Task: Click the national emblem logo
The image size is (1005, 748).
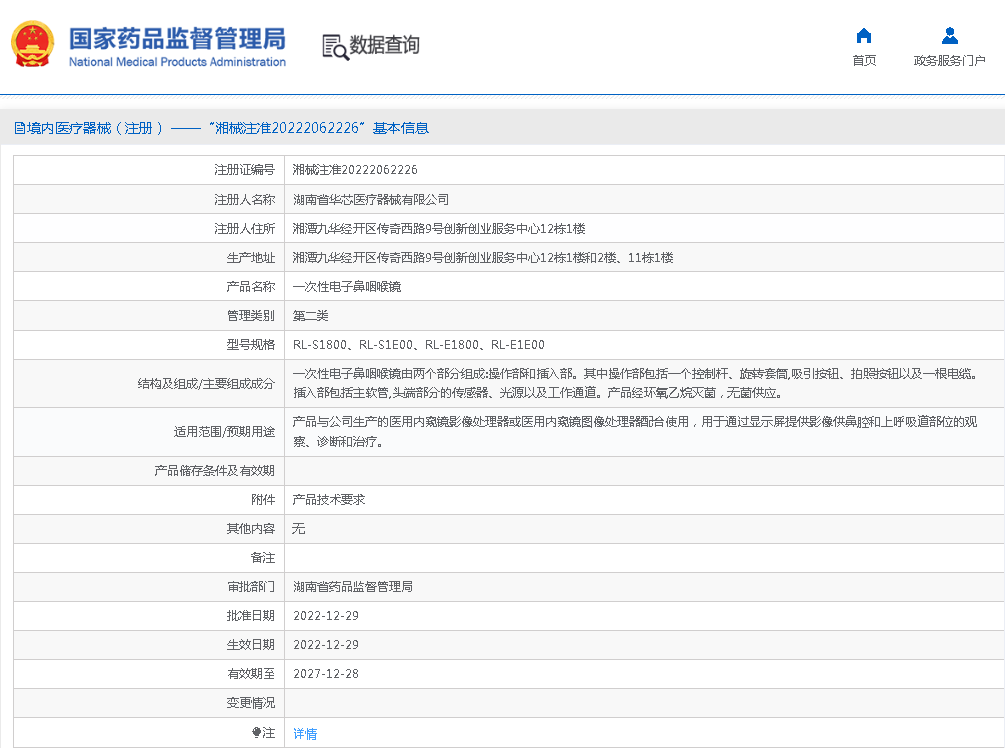Action: [32, 45]
